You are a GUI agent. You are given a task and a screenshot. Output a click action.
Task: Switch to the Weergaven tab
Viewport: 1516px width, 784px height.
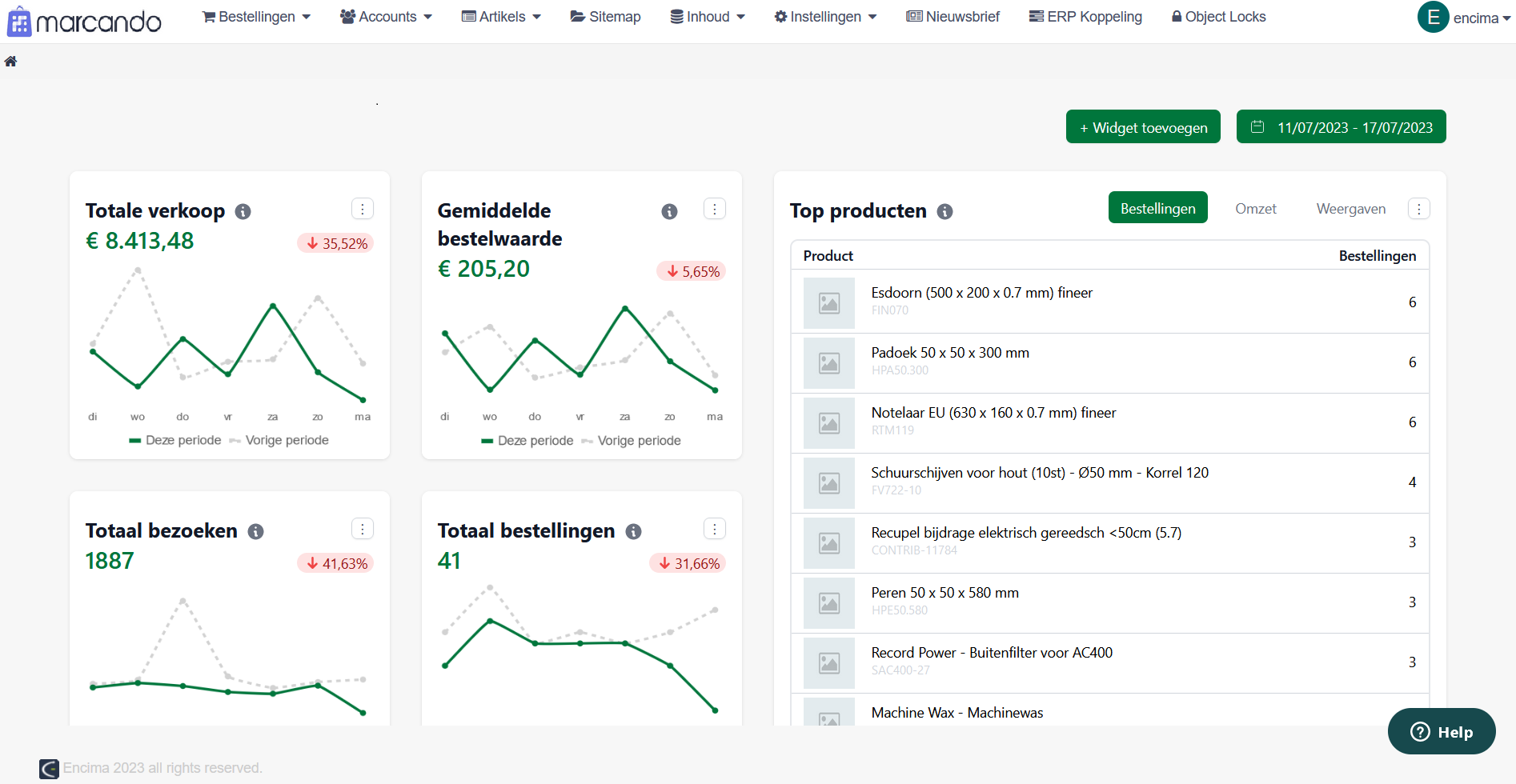[x=1351, y=209]
